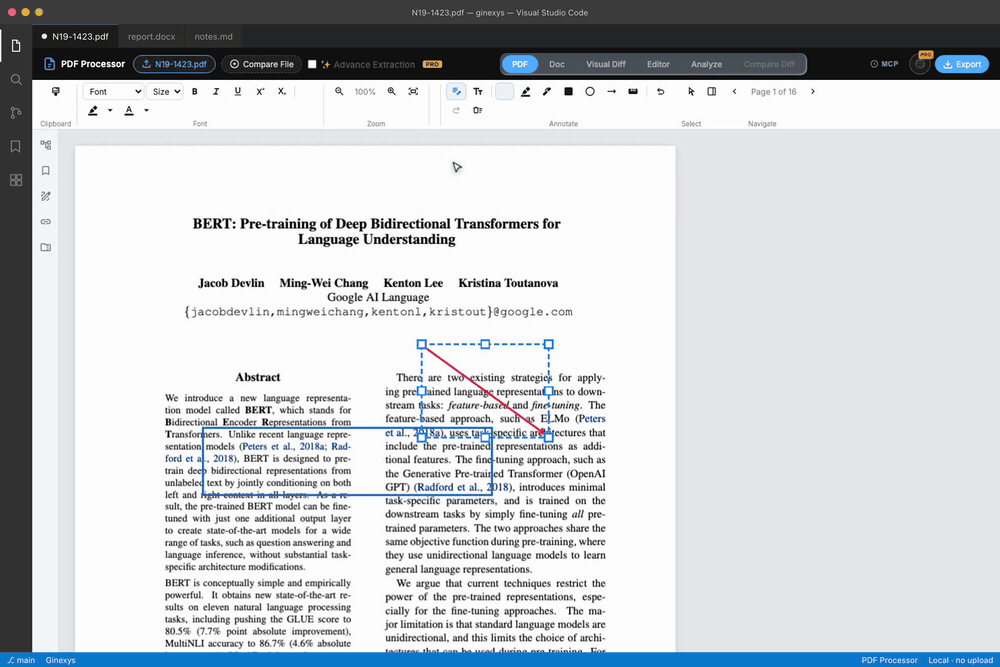
Task: Select the add text (Tt) tool
Action: click(478, 92)
